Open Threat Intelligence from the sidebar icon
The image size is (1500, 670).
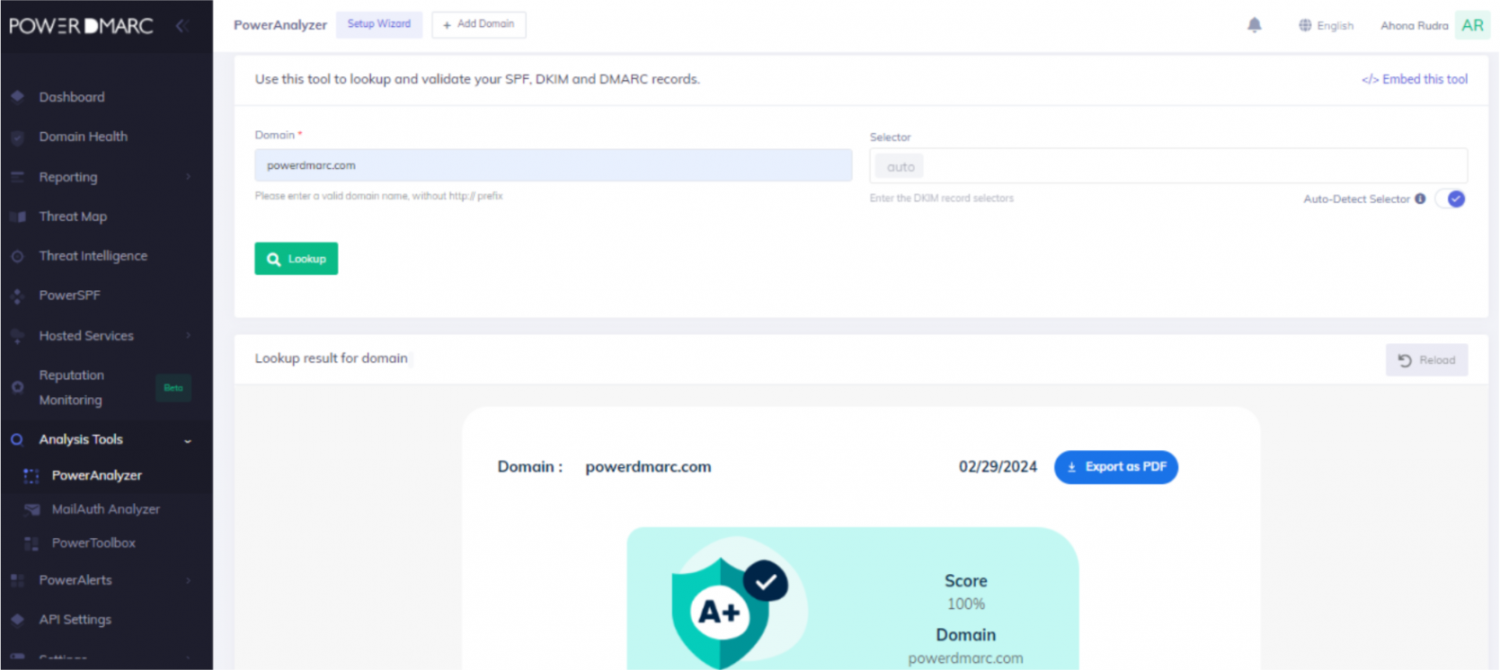click(17, 256)
